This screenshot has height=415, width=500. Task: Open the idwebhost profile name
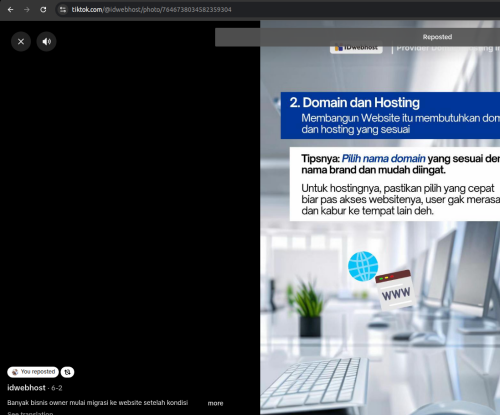click(x=26, y=388)
